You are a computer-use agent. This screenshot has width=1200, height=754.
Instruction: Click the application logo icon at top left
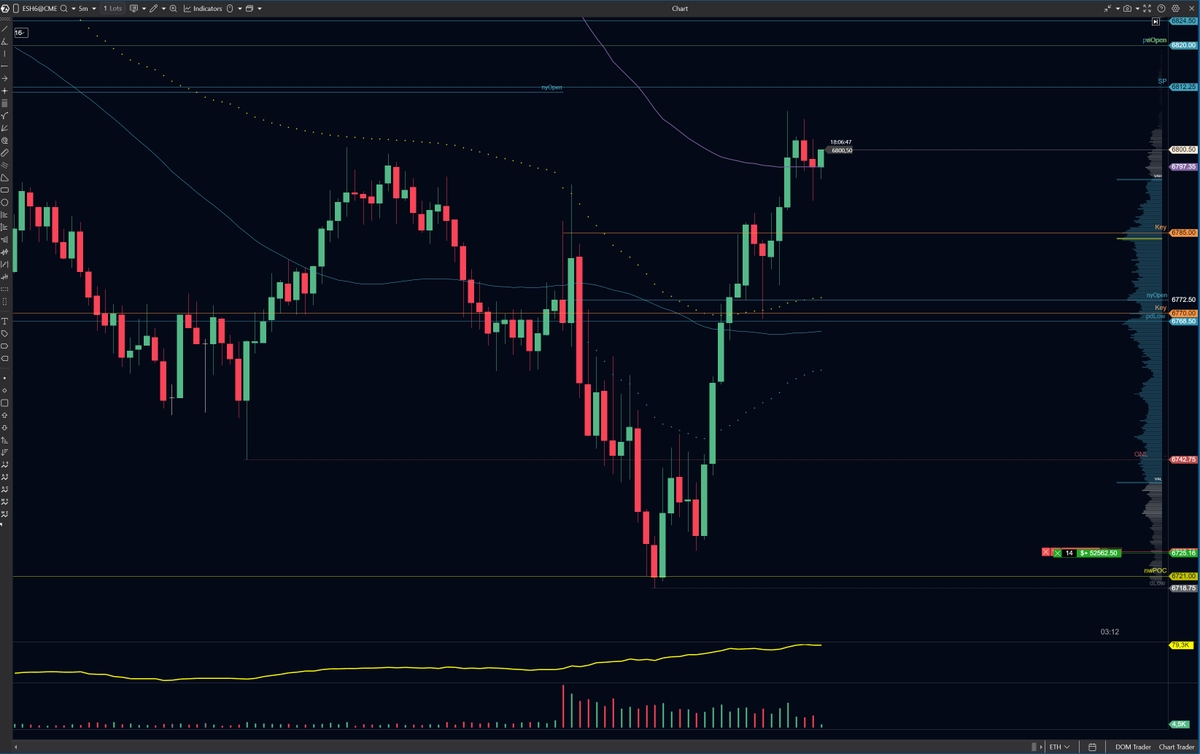pyautogui.click(x=5, y=8)
